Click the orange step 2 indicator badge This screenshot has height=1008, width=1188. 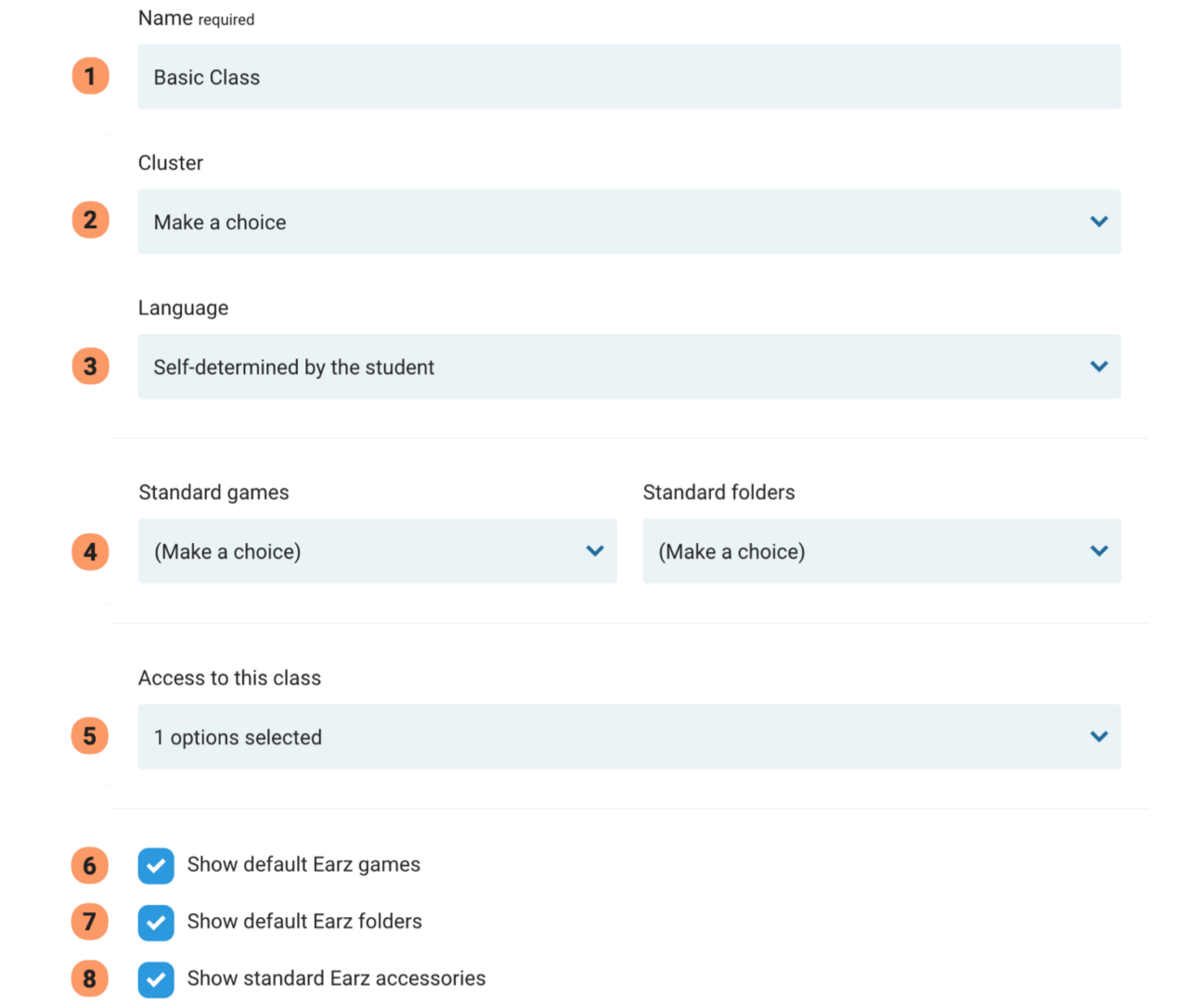click(x=90, y=220)
